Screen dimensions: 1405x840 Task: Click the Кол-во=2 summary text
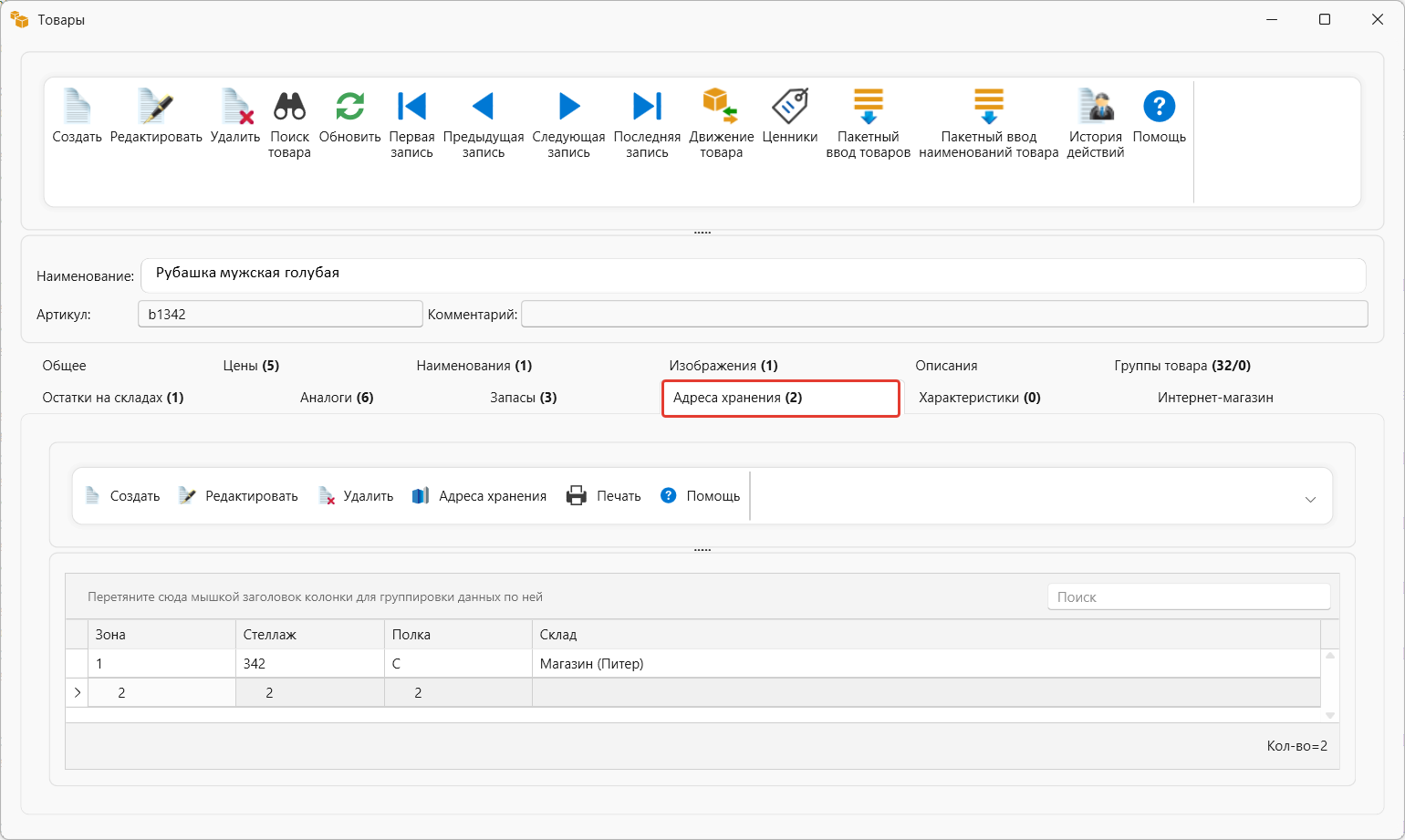(1296, 746)
